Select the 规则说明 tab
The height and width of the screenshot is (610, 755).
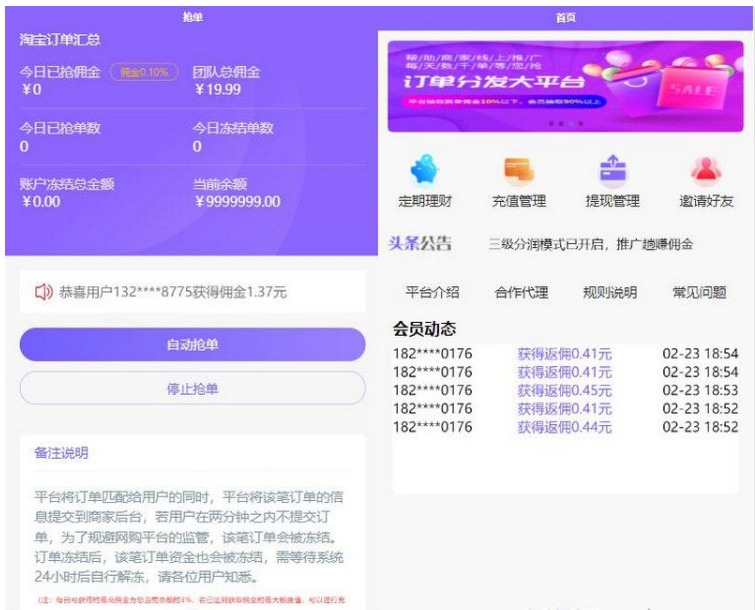(609, 293)
